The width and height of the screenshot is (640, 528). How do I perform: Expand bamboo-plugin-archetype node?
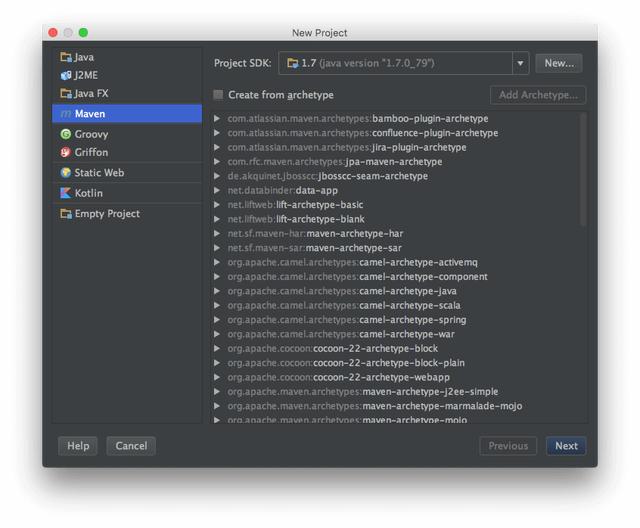coord(217,118)
